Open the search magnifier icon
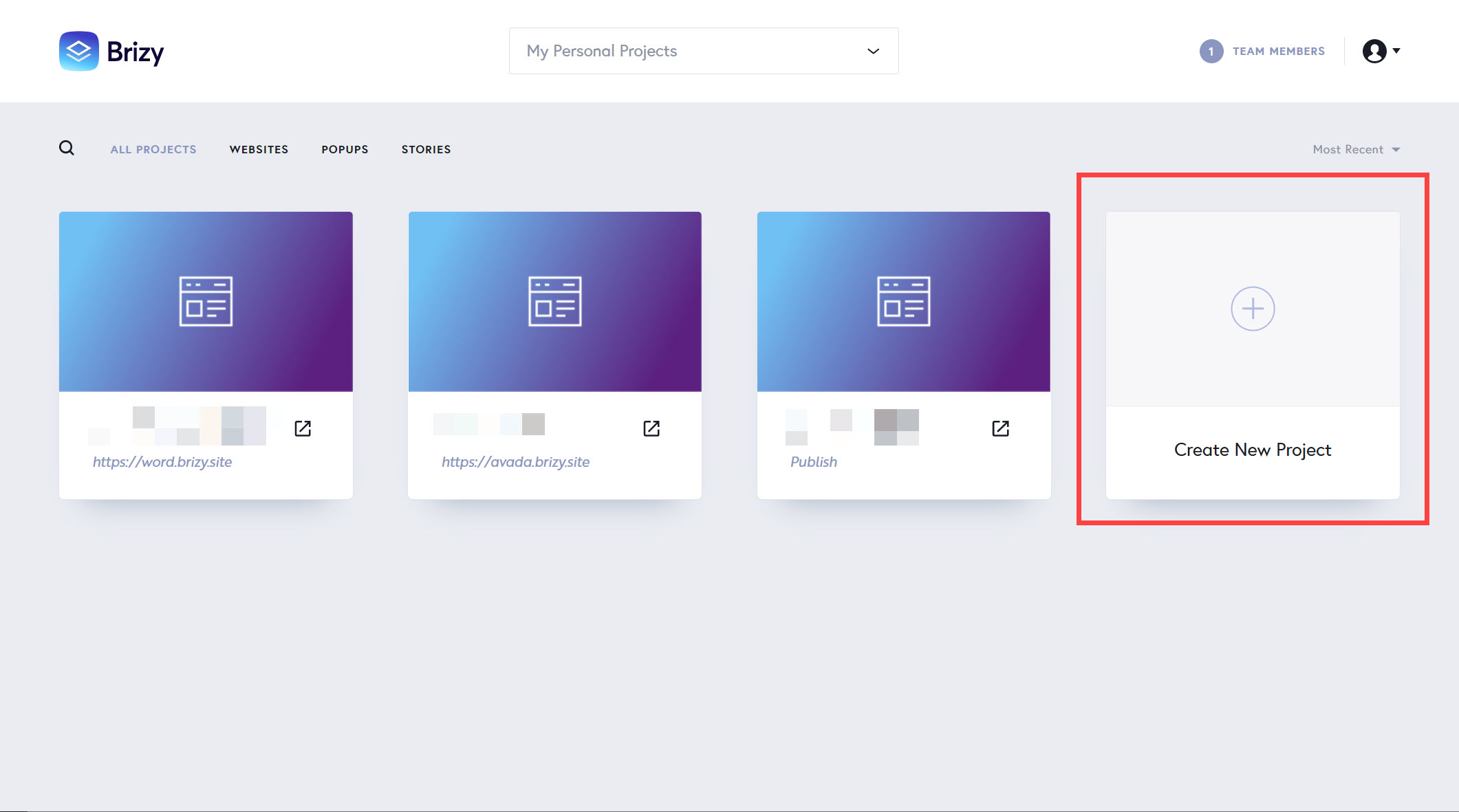This screenshot has height=812, width=1459. tap(67, 148)
